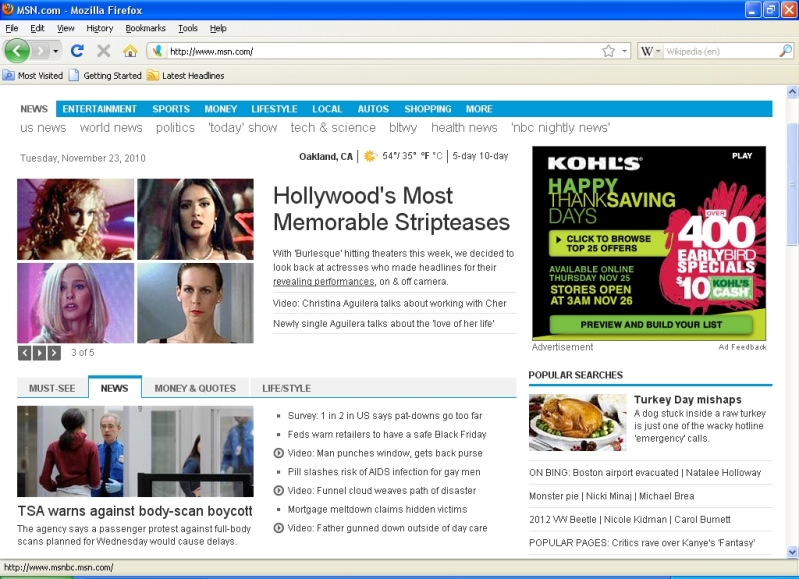Click 'Preview and build your list' button

point(651,325)
